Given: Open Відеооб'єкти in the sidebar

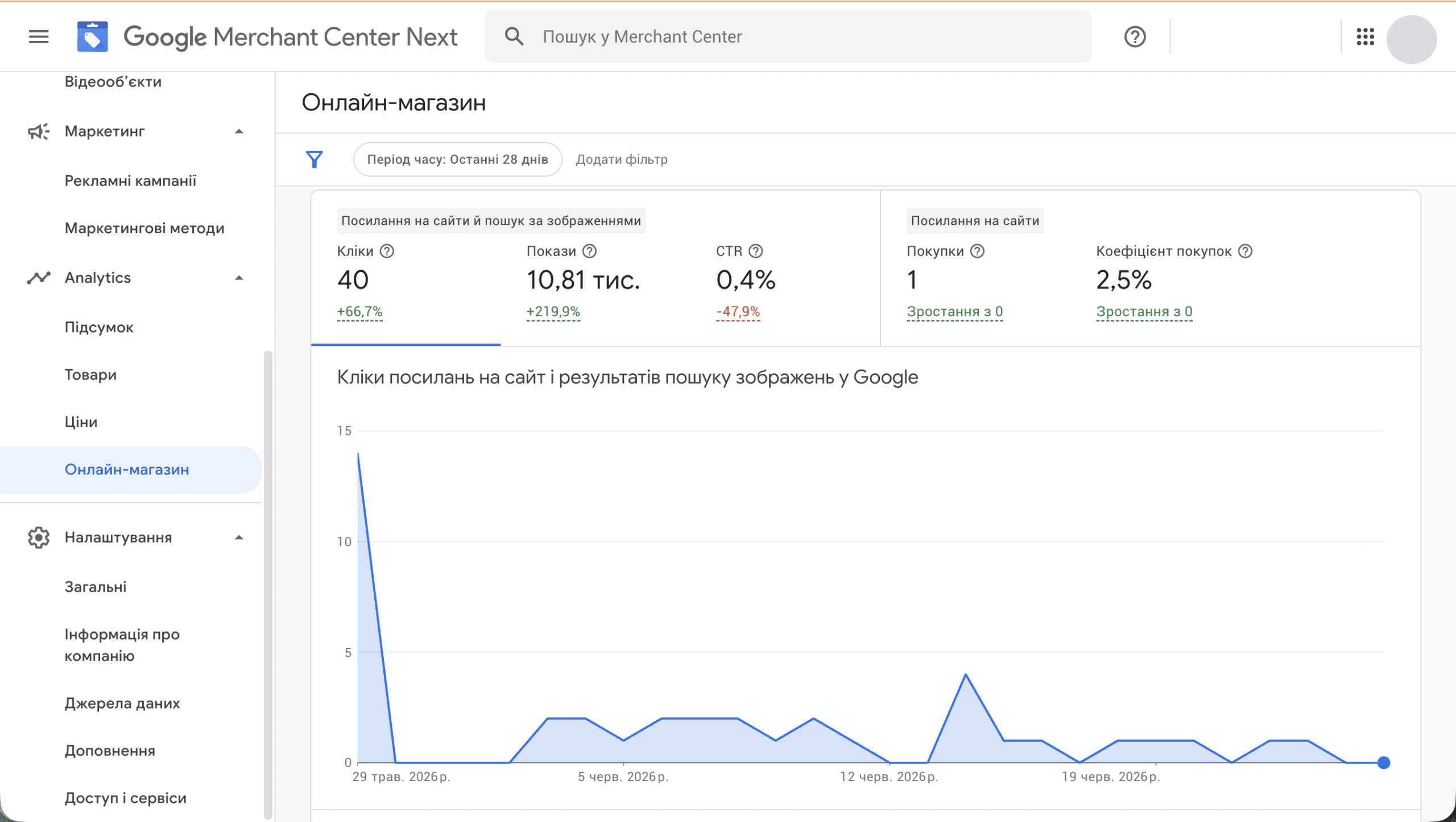Looking at the screenshot, I should click(113, 82).
